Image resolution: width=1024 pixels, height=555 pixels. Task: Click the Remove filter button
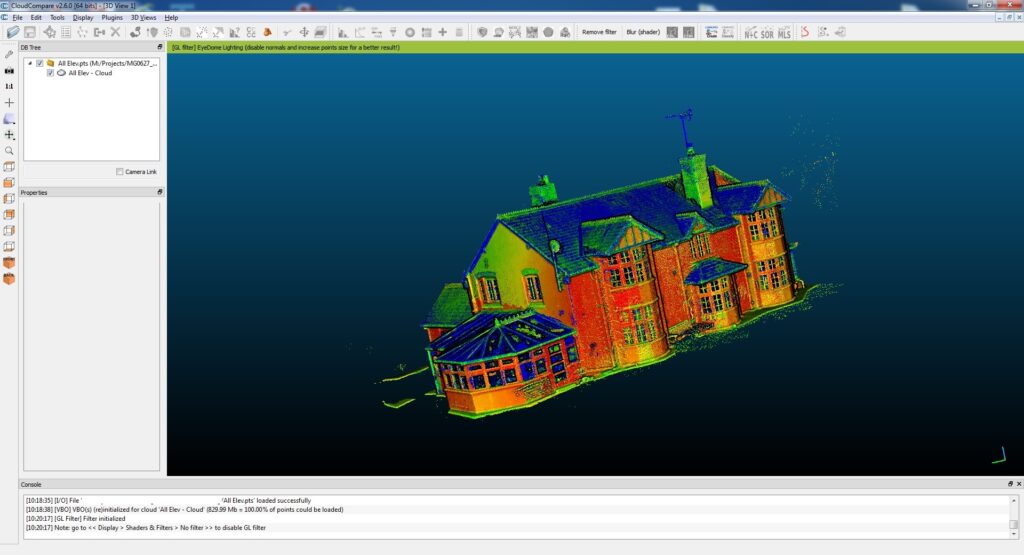pyautogui.click(x=599, y=32)
